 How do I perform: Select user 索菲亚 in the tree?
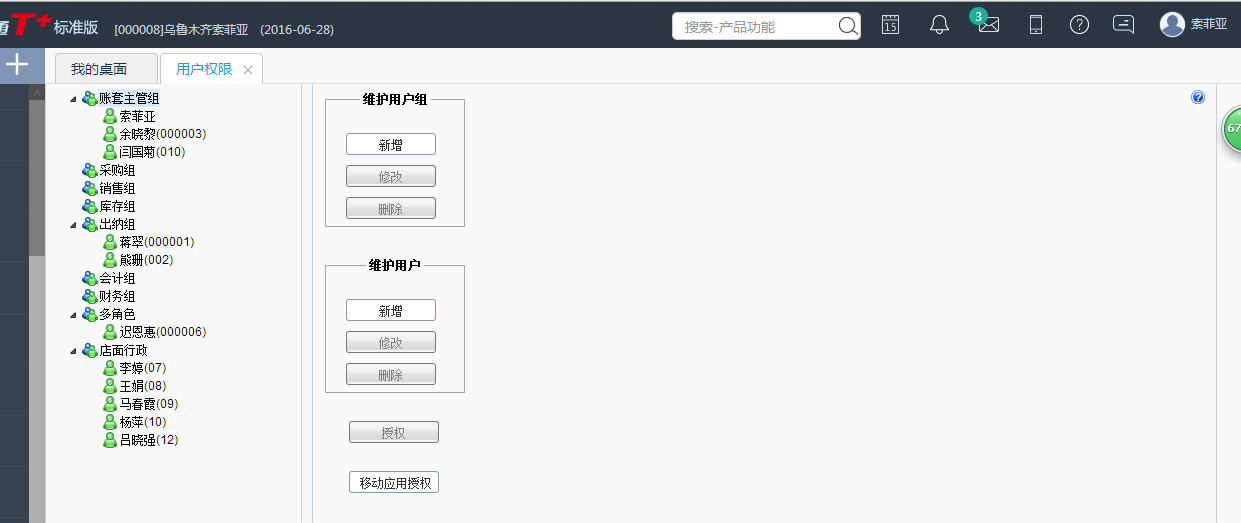click(x=137, y=116)
